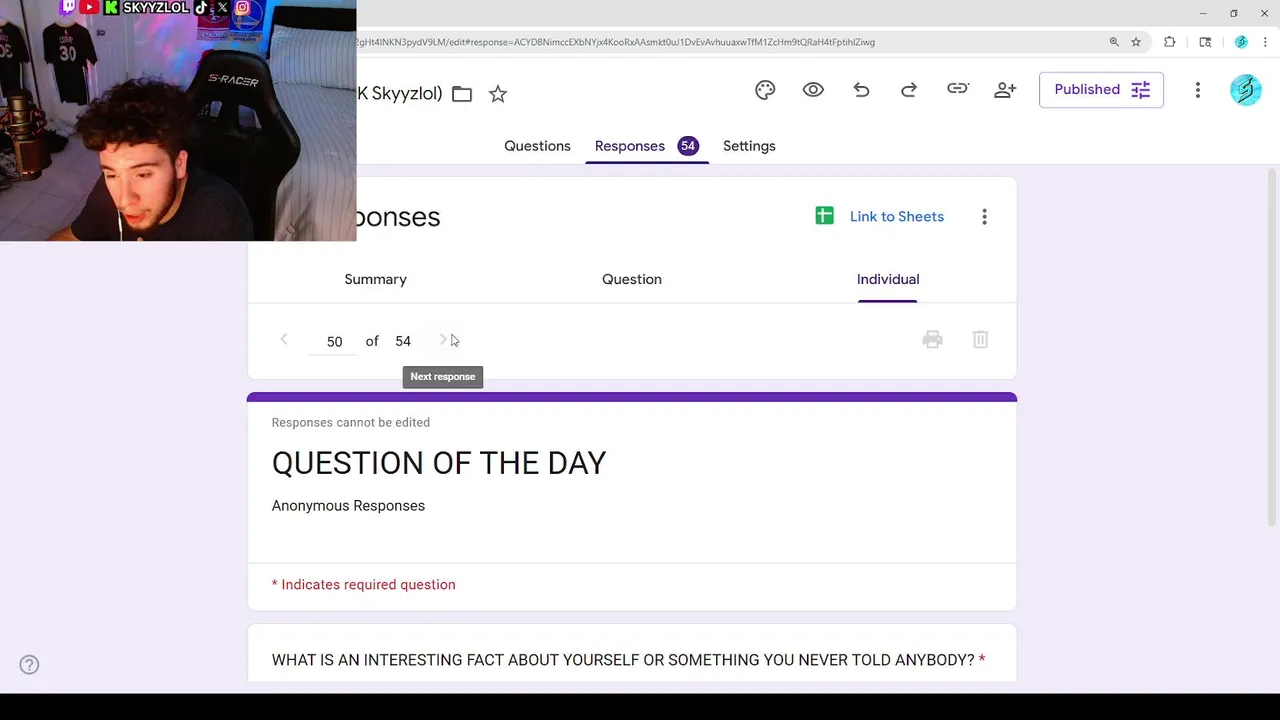This screenshot has width=1280, height=720.
Task: Click 'Indicates required question' text
Action: (x=368, y=585)
